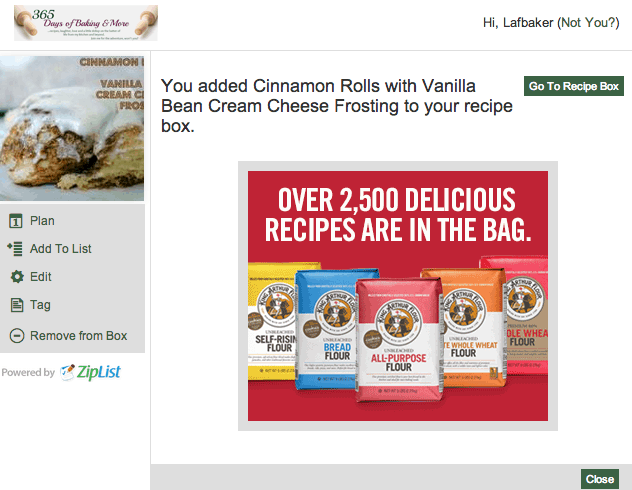
Task: Open the 365 Days of Baking logo
Action: (x=86, y=23)
